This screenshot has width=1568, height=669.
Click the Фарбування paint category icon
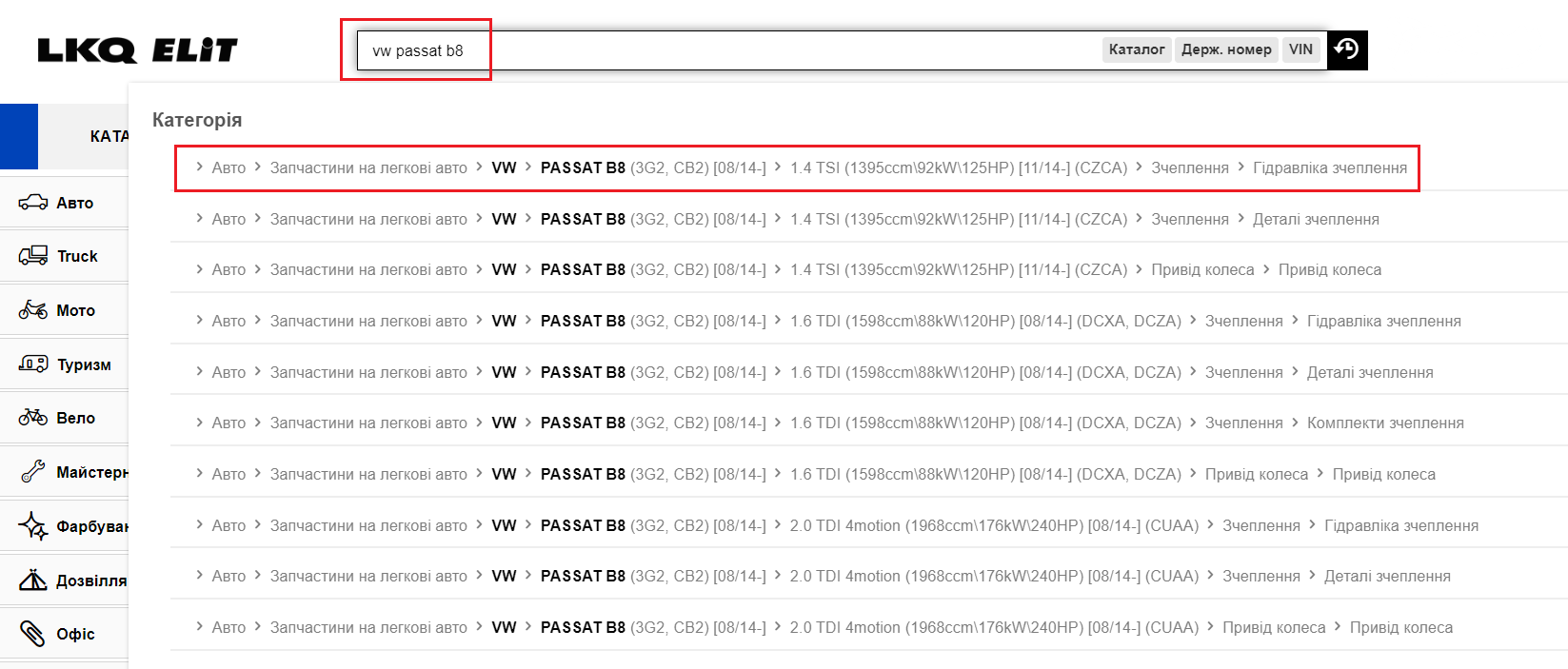[x=33, y=526]
